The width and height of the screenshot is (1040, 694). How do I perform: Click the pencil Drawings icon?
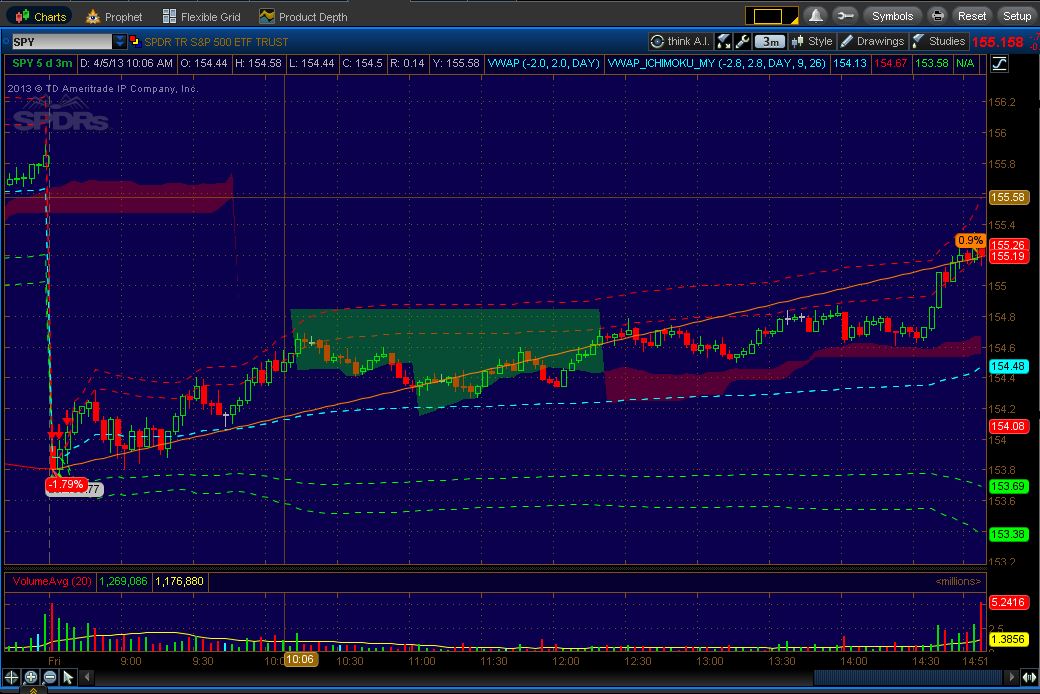pos(846,41)
